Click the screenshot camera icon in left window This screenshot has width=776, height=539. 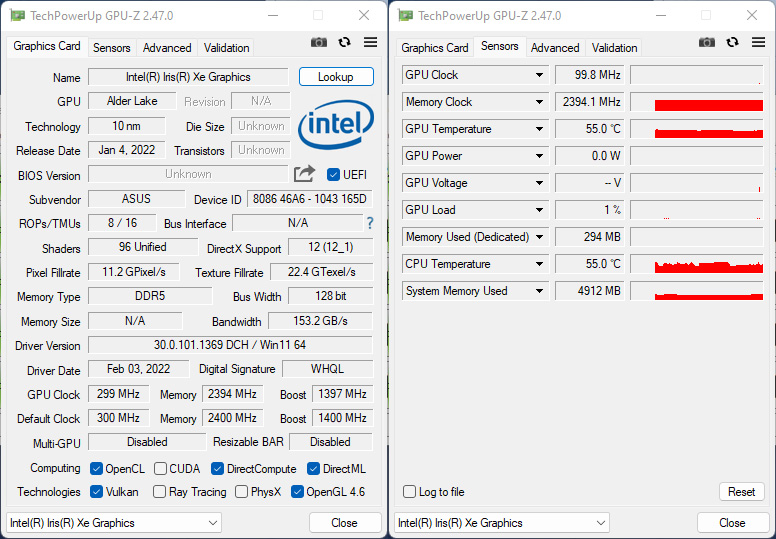point(319,42)
